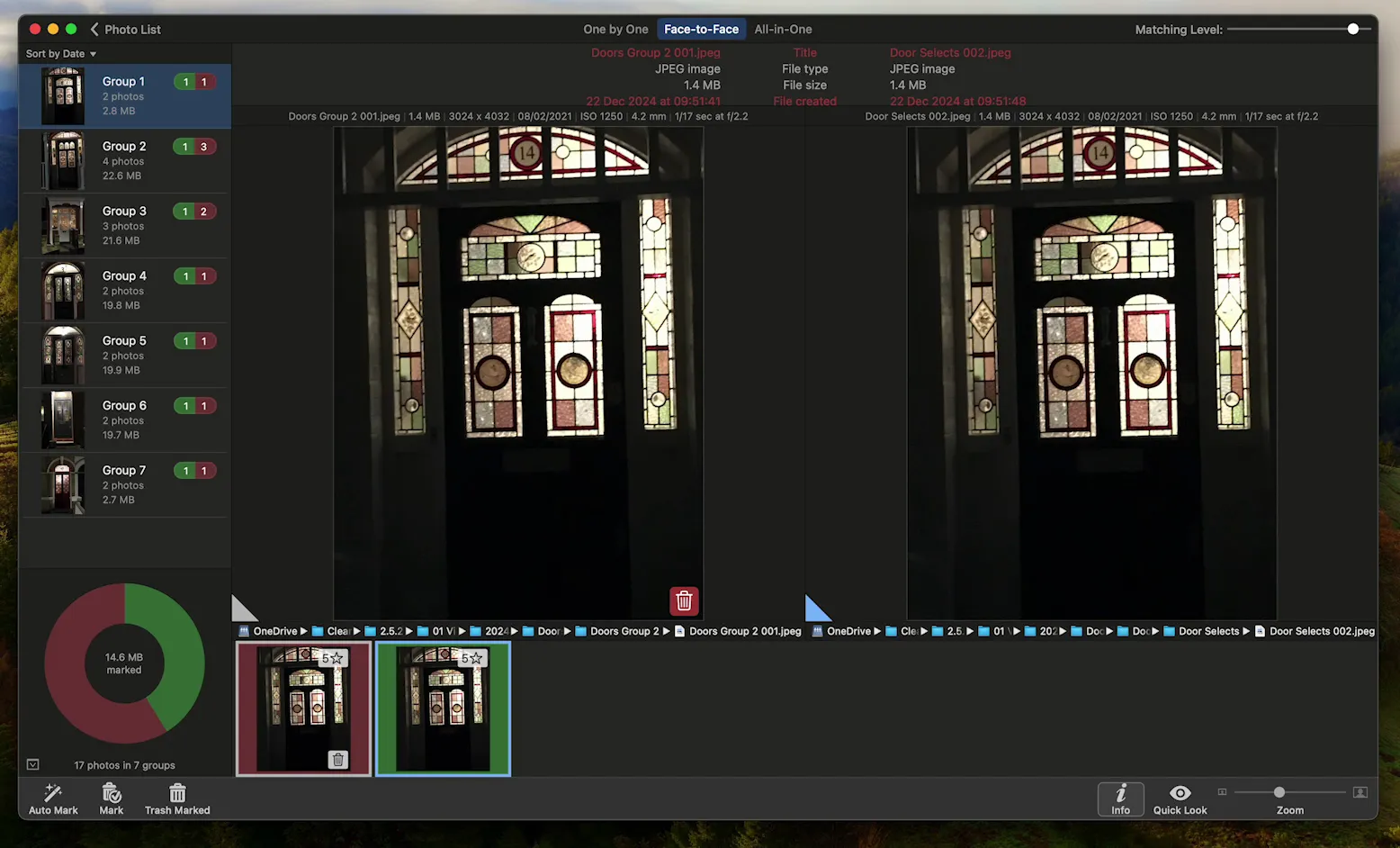Unmark the green selected thumbnail
The image size is (1400, 848).
point(443,708)
